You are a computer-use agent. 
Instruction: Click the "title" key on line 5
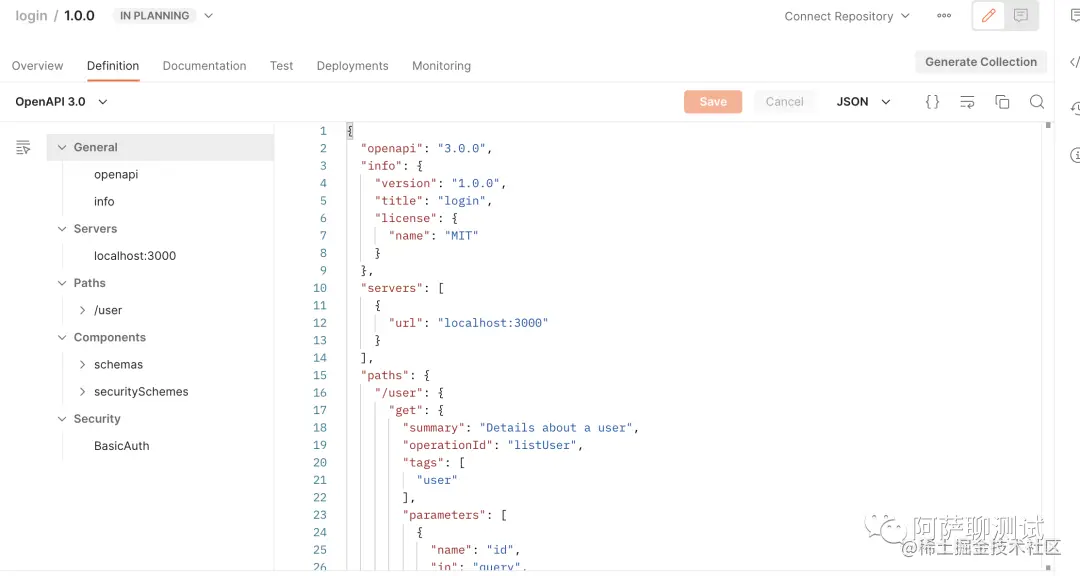point(399,200)
